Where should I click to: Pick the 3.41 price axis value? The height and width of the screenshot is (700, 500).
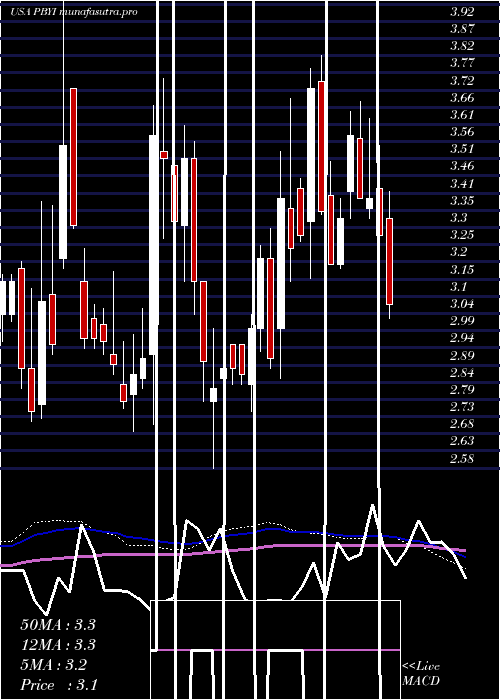click(462, 183)
